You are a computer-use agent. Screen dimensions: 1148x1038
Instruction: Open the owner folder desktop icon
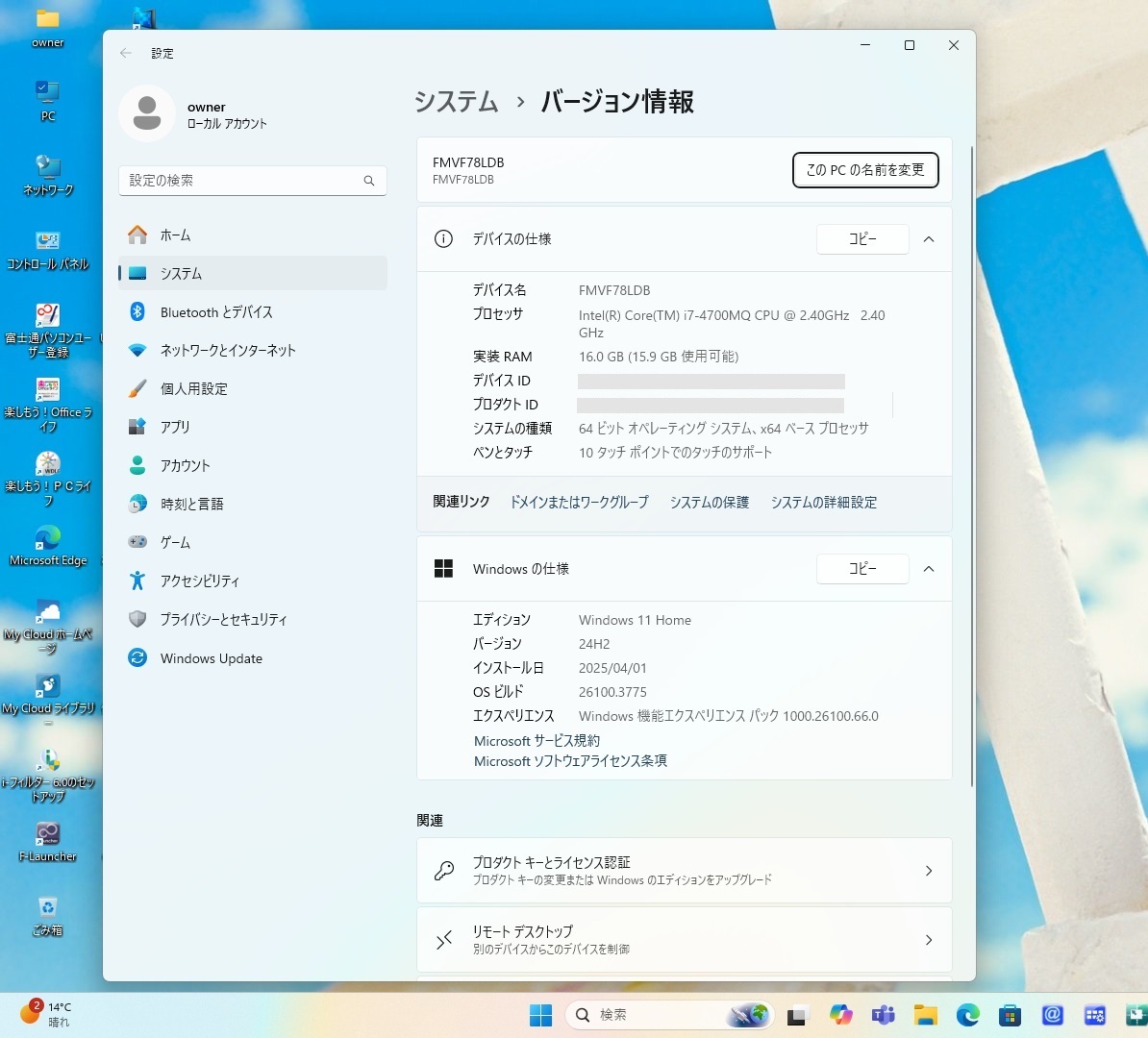click(x=47, y=27)
